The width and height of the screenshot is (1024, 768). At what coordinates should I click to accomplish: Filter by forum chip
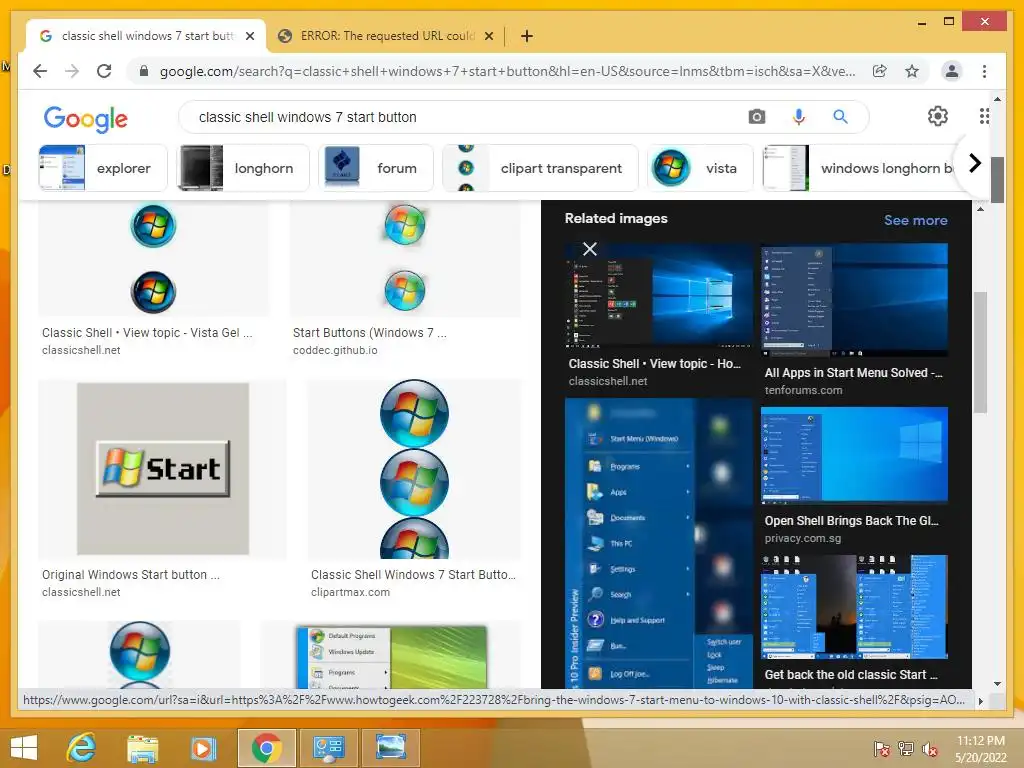pyautogui.click(x=376, y=168)
